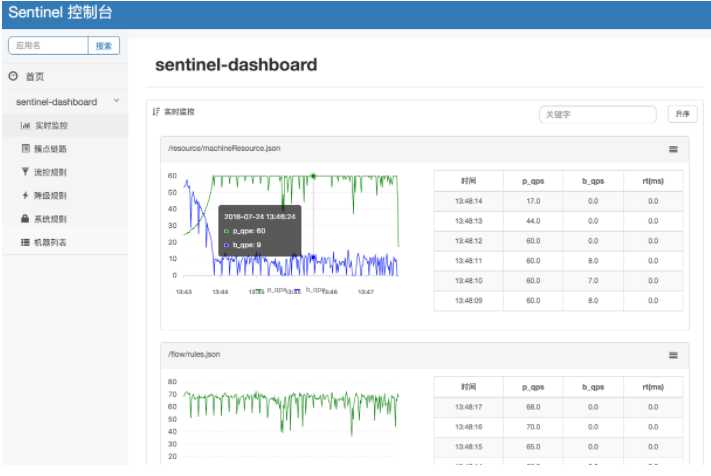Click the 时间 column header in the machineResource table
Viewport: 711px width, 476px height.
(468, 181)
